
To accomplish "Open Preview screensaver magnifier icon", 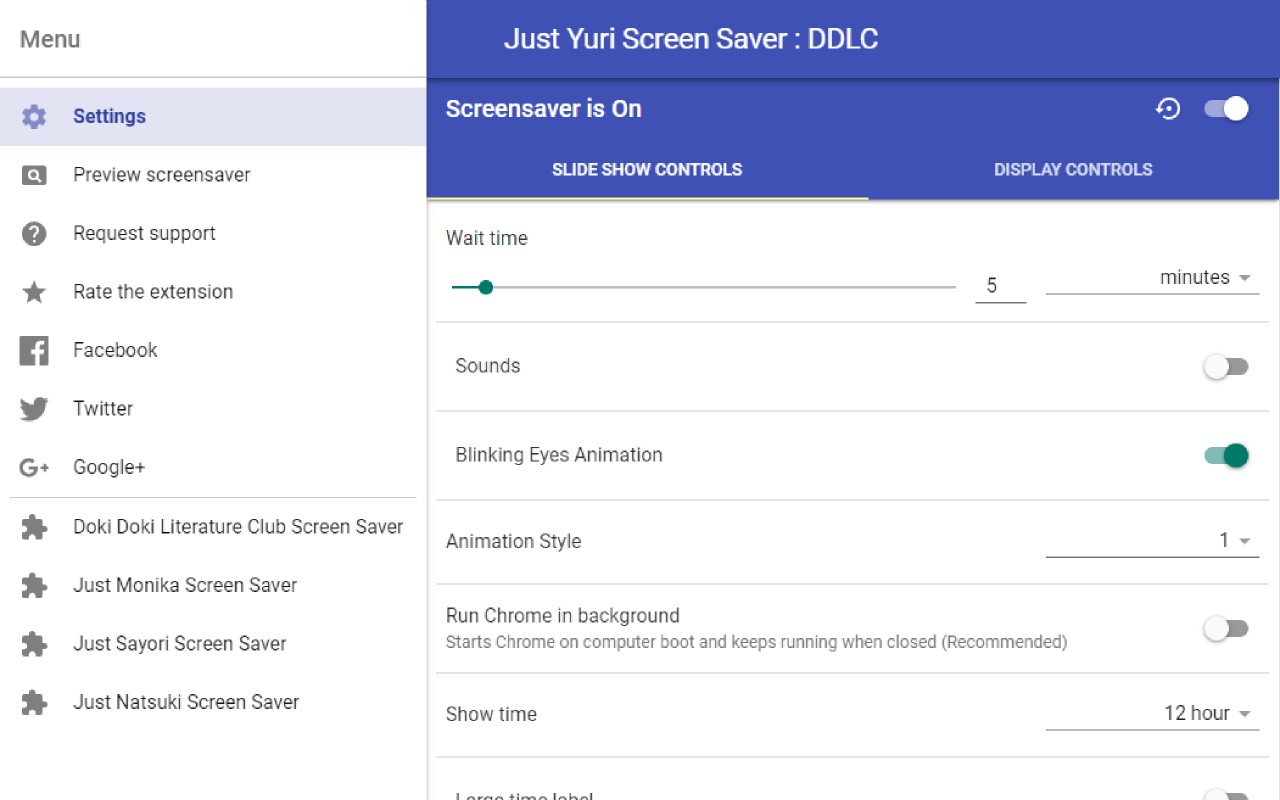I will pyautogui.click(x=34, y=175).
